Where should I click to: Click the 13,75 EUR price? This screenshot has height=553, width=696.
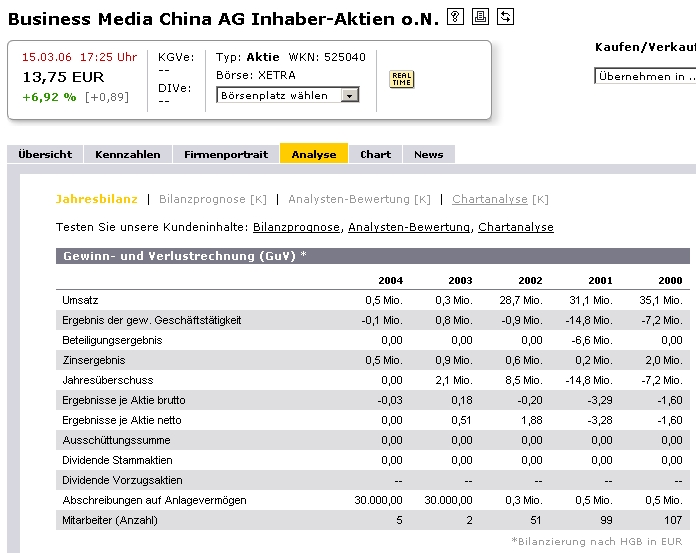63,77
